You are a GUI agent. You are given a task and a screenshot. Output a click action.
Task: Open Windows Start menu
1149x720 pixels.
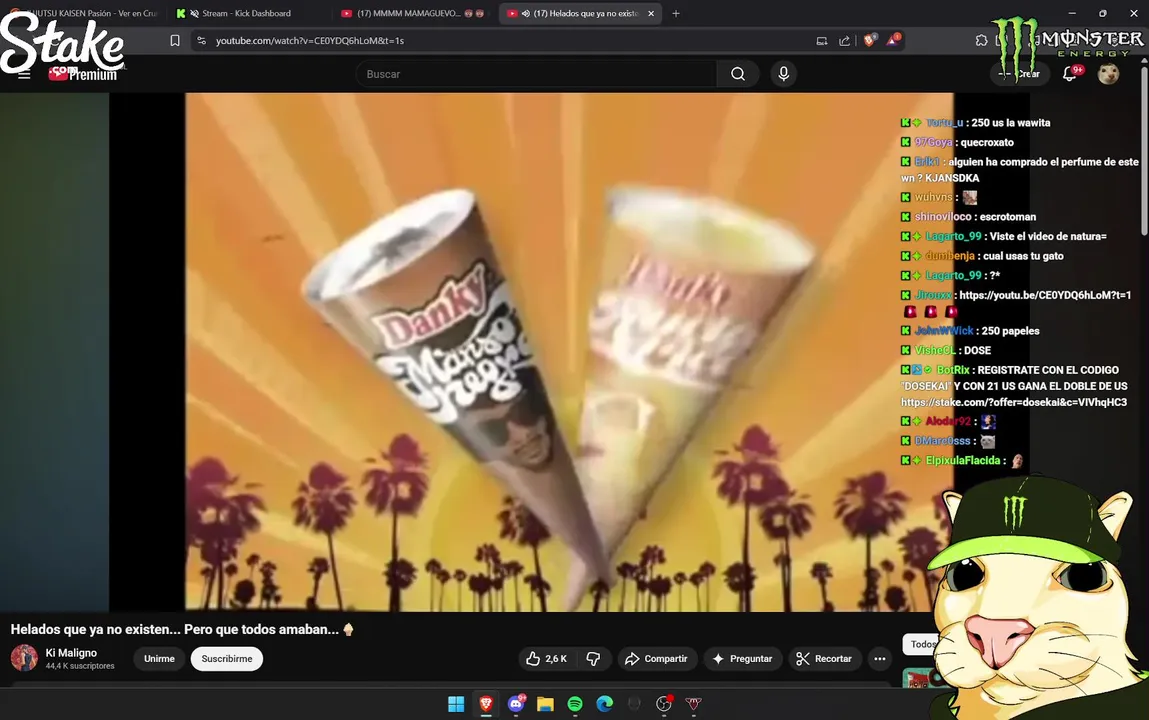click(456, 704)
